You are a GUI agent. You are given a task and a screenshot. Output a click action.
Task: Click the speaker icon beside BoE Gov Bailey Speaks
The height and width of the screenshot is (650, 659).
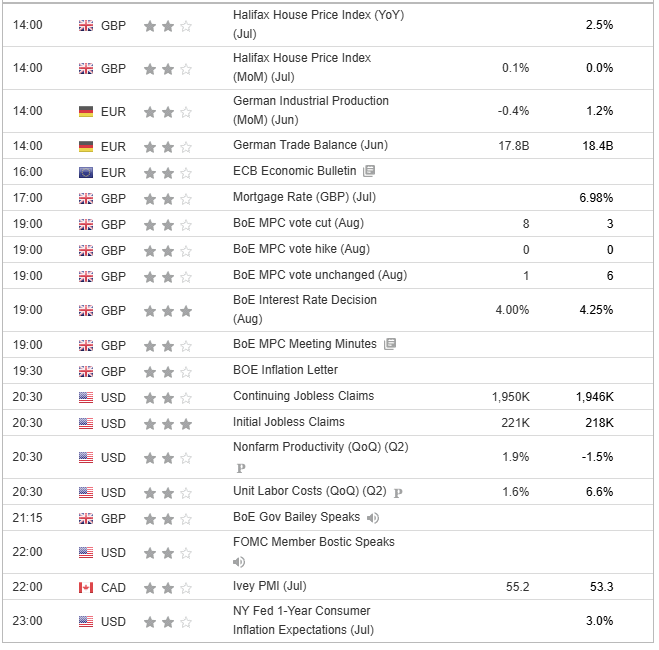[372, 518]
